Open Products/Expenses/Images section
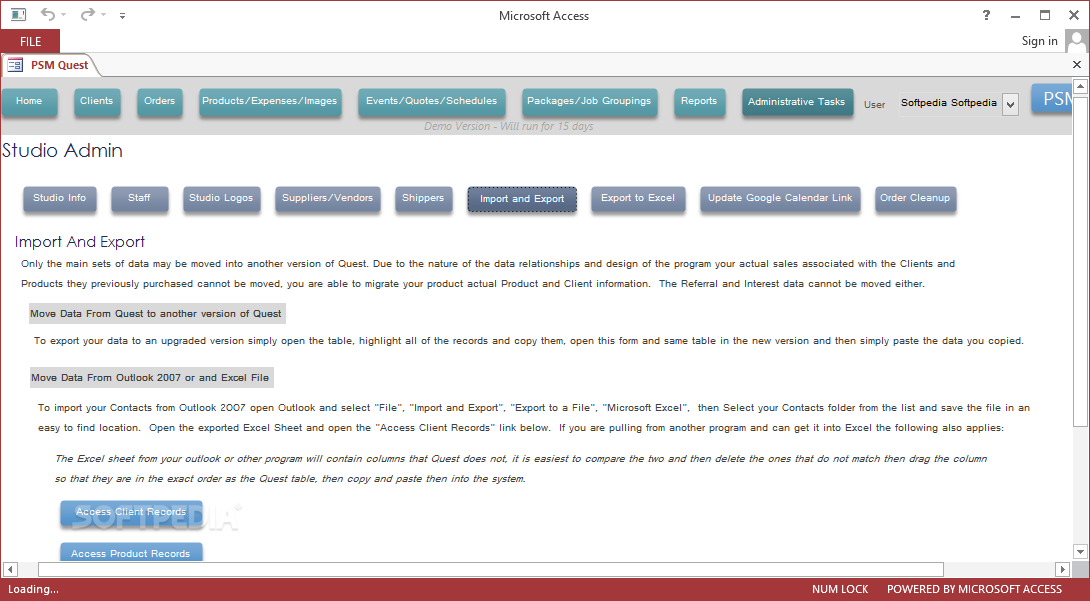Screen dimensions: 1090x601 tap(270, 101)
